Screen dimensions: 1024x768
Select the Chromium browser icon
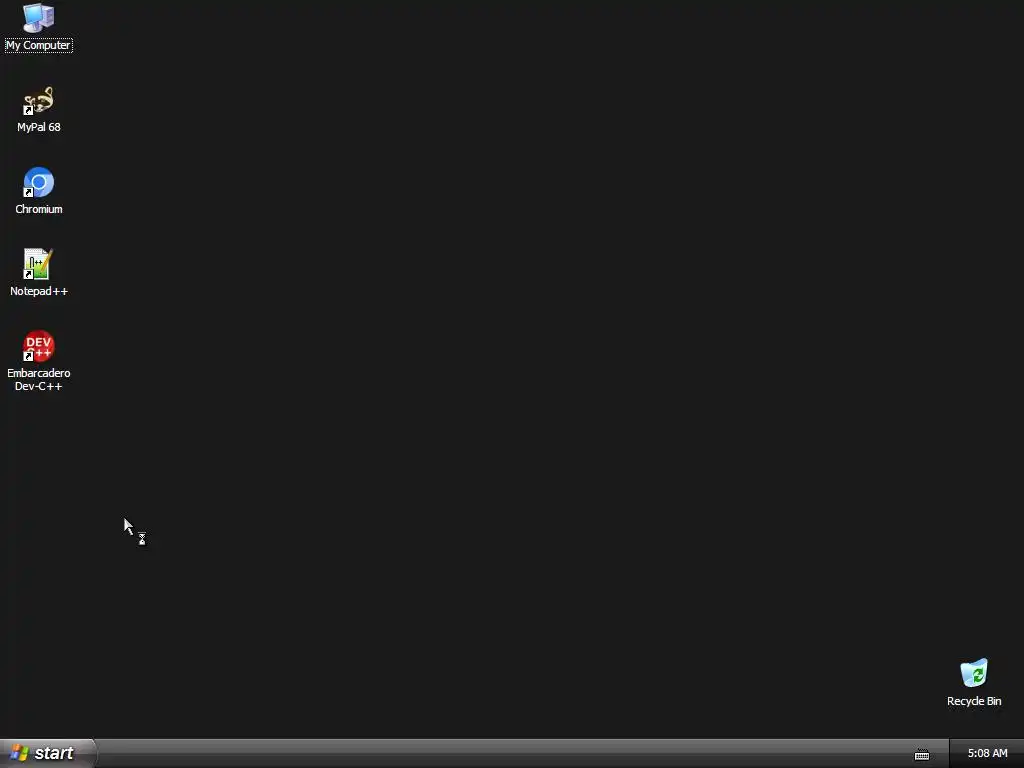click(x=39, y=182)
